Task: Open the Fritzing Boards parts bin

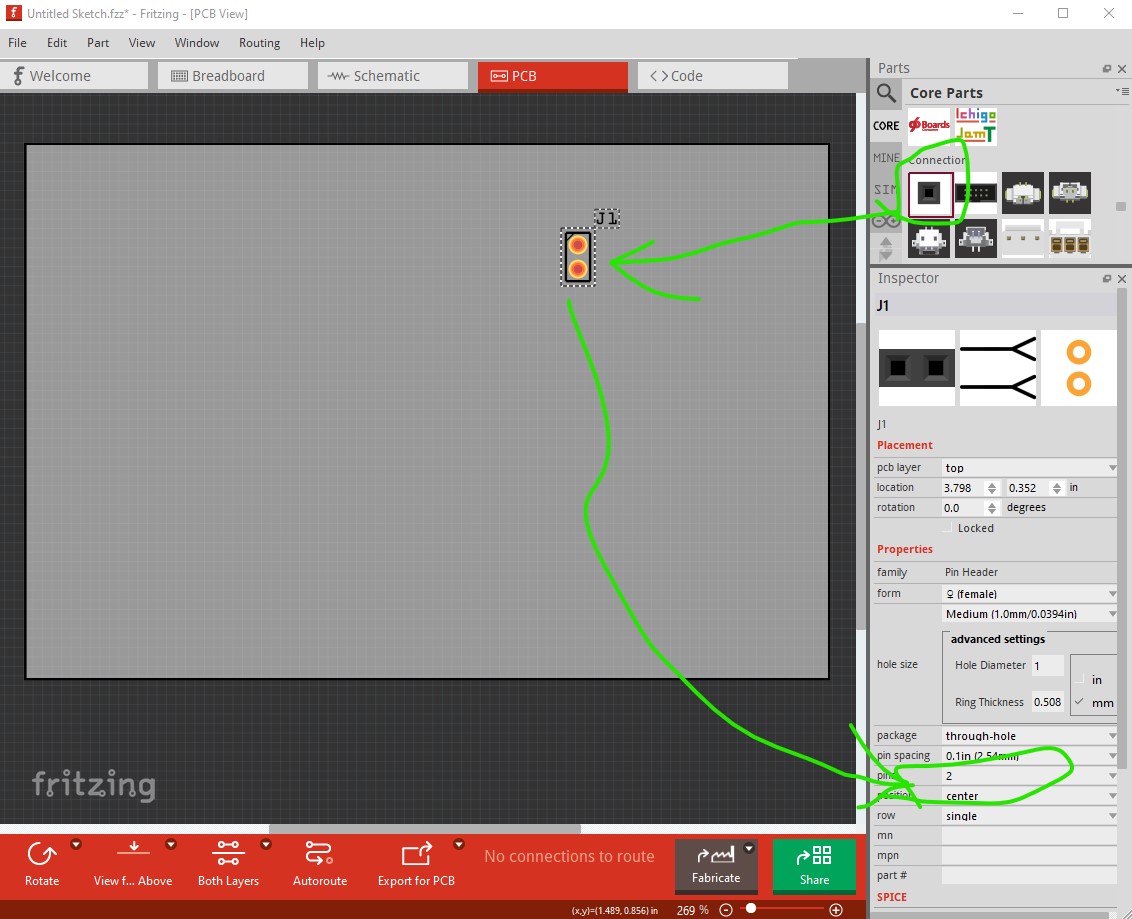Action: coord(929,126)
